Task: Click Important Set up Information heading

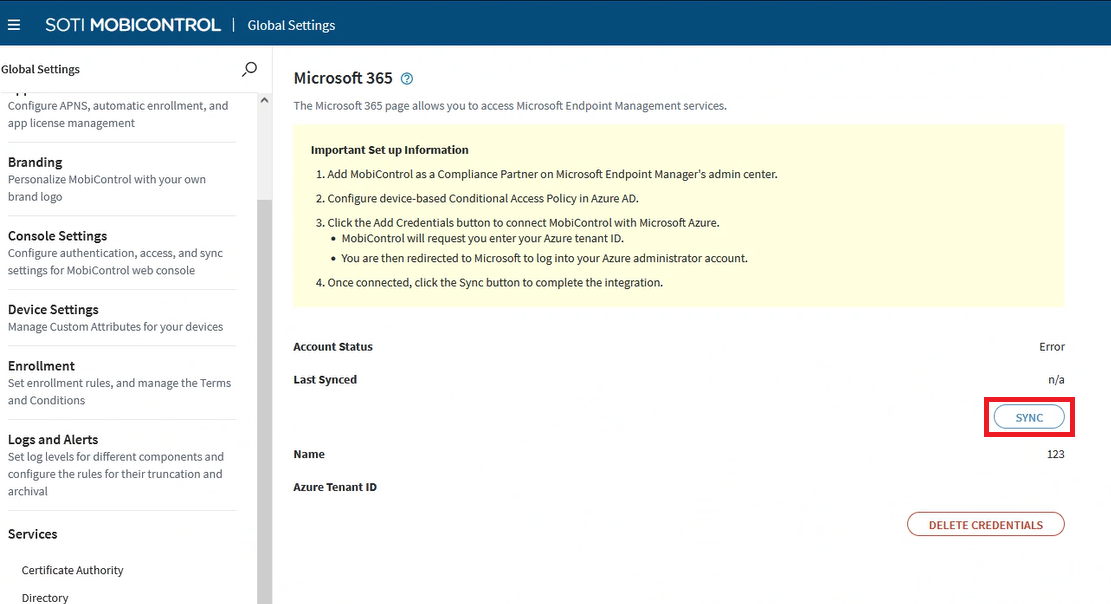Action: pos(390,150)
